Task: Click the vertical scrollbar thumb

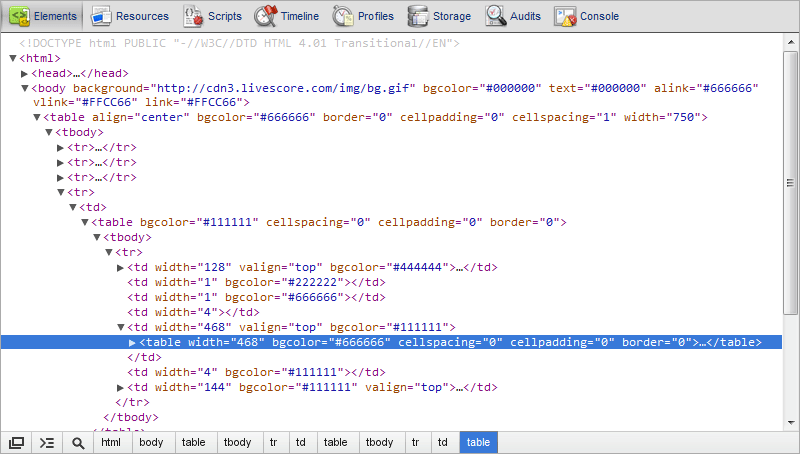Action: coord(790,183)
